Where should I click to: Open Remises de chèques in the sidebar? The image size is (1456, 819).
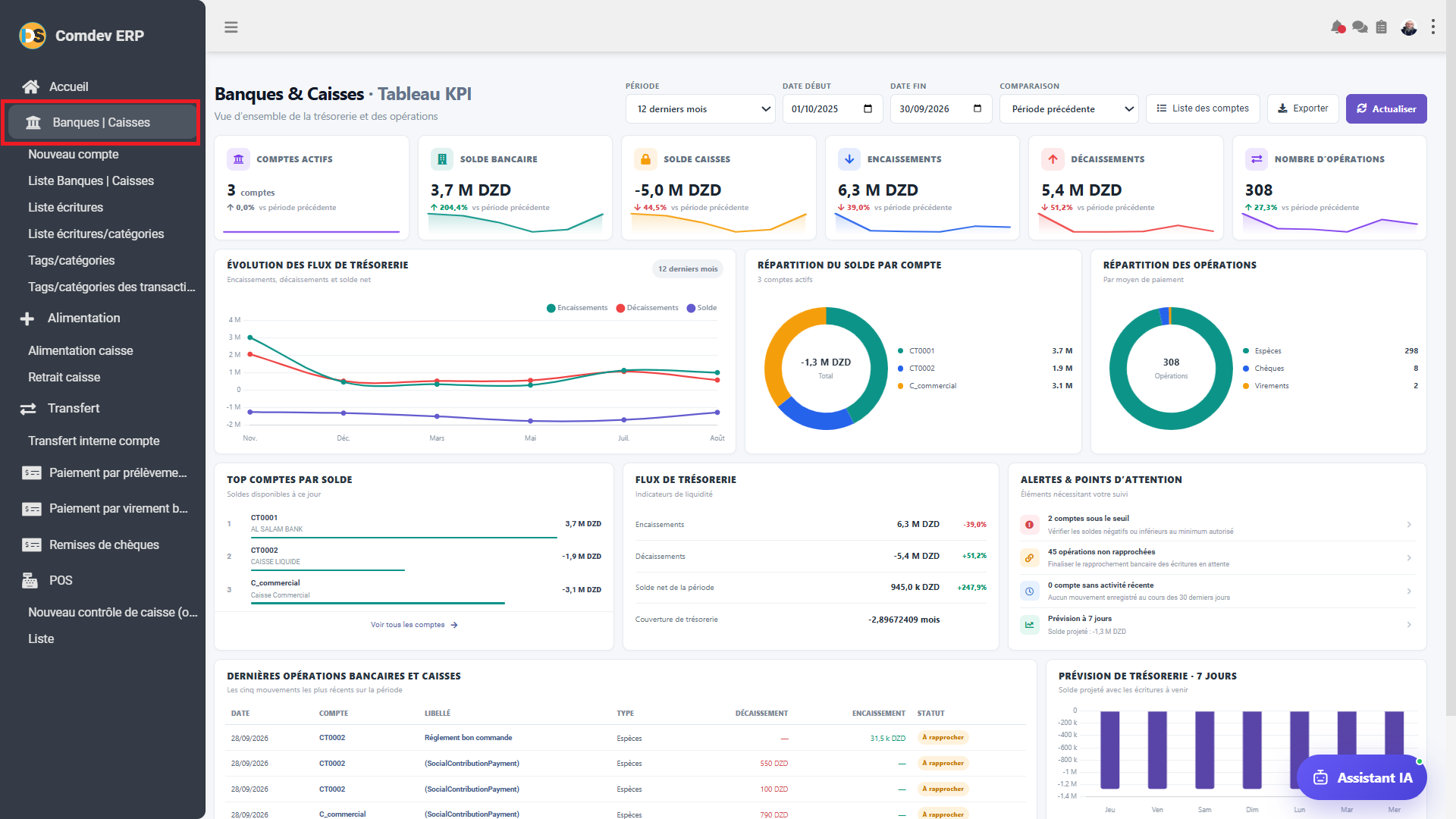(x=104, y=544)
